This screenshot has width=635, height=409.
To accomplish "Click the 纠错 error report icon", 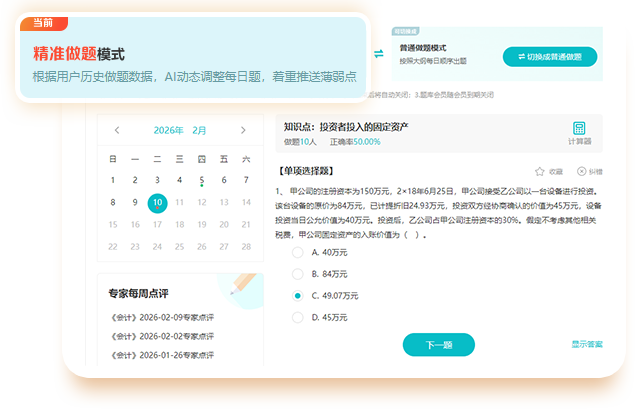I will 581,172.
